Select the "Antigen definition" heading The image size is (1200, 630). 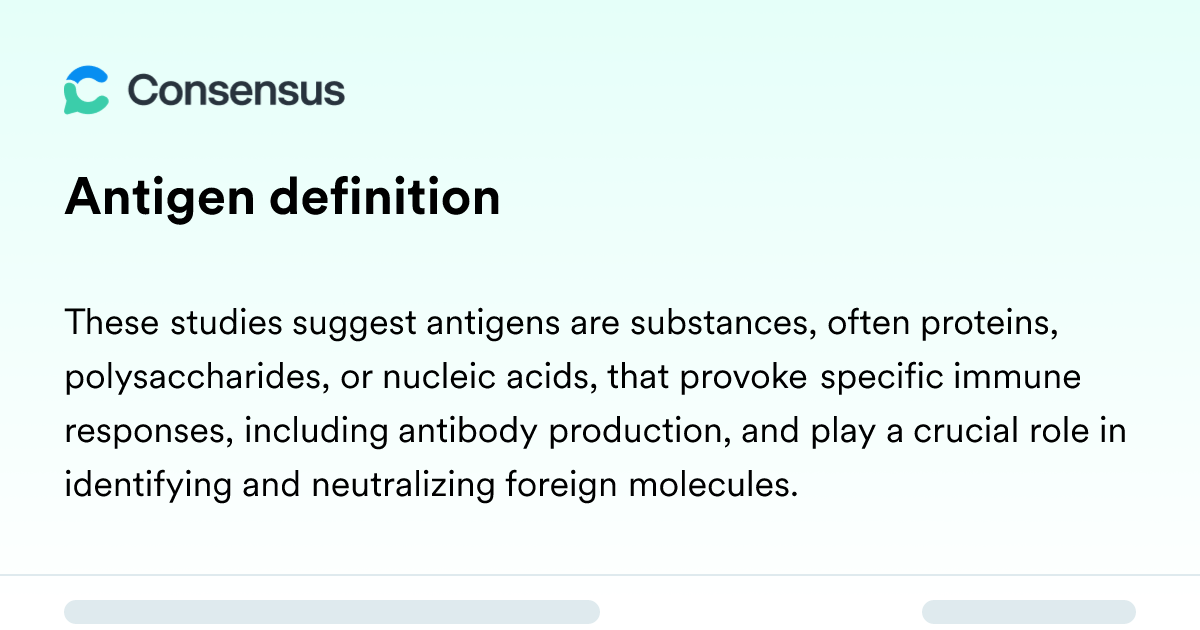coord(282,198)
